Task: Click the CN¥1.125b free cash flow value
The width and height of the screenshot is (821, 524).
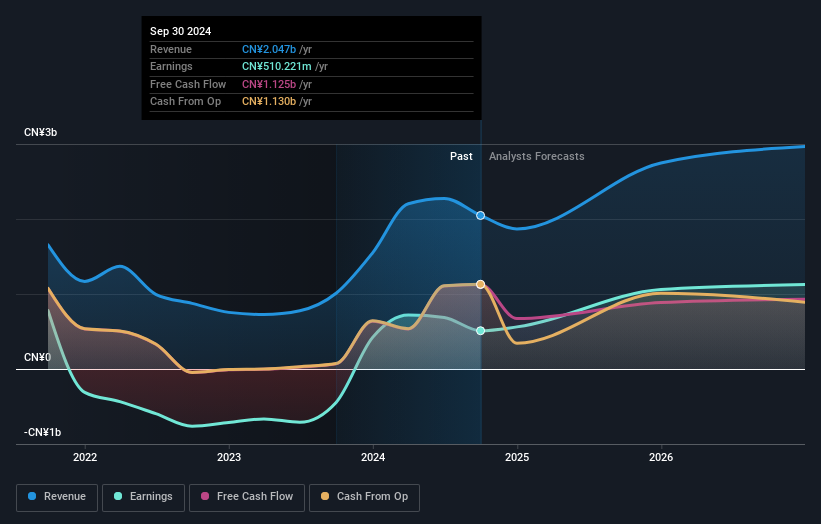Action: (x=269, y=84)
